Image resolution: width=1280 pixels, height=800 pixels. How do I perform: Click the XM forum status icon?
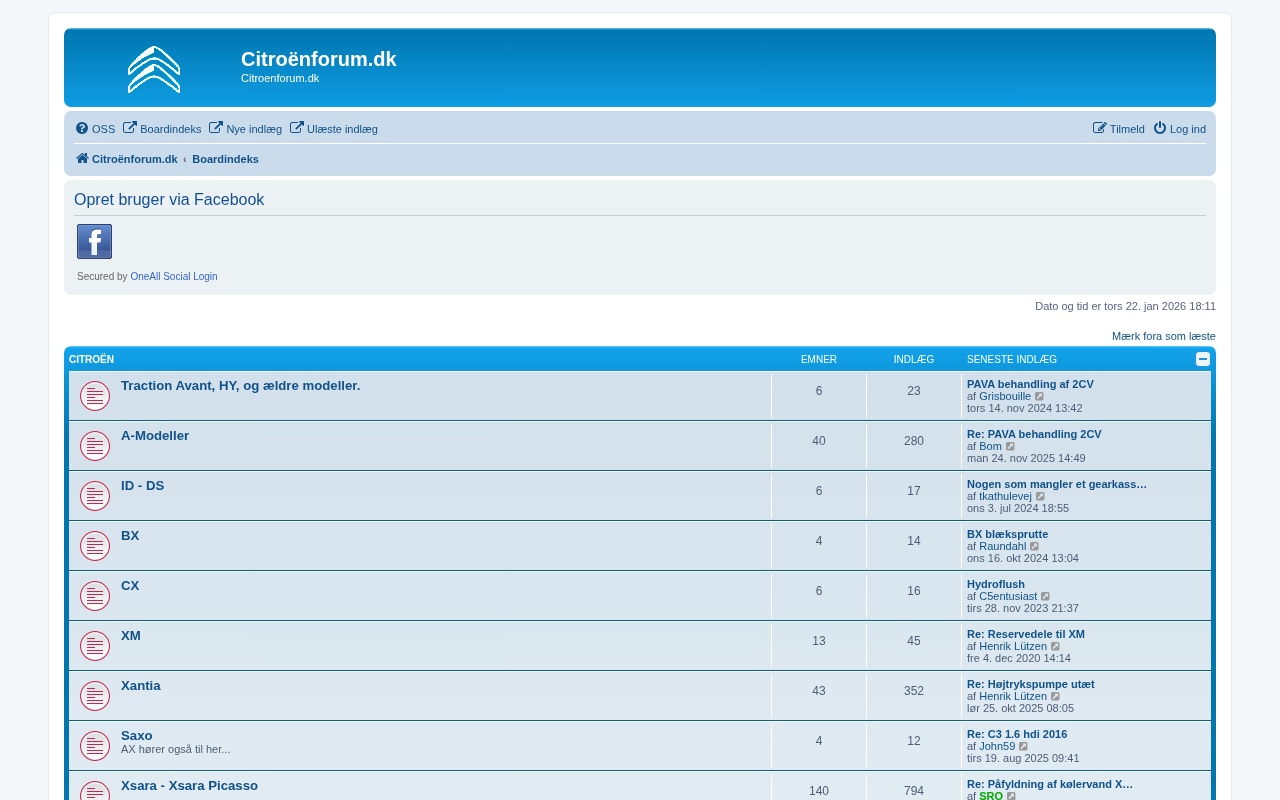[95, 646]
